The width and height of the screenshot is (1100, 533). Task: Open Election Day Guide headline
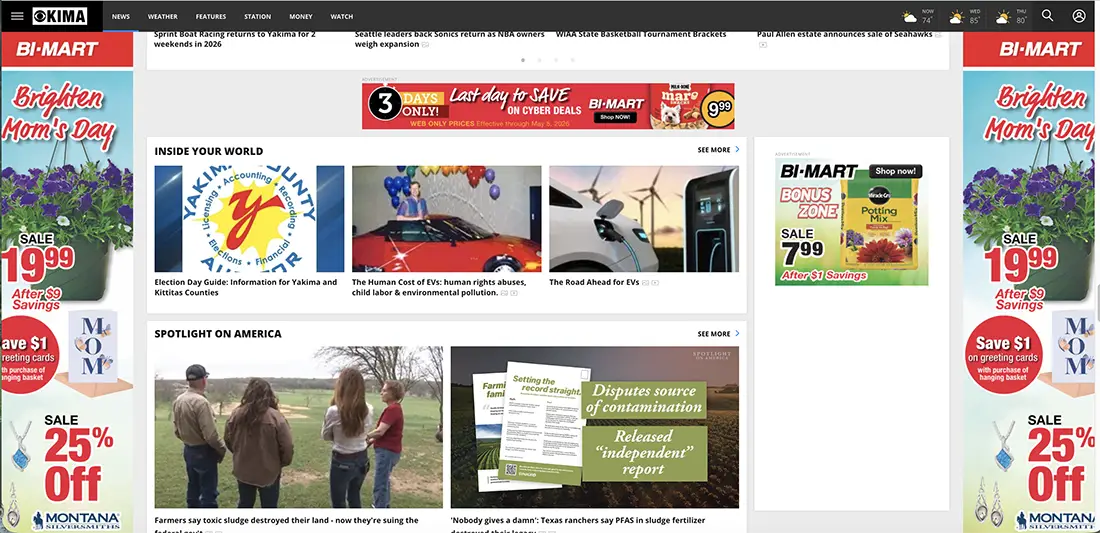pos(246,288)
